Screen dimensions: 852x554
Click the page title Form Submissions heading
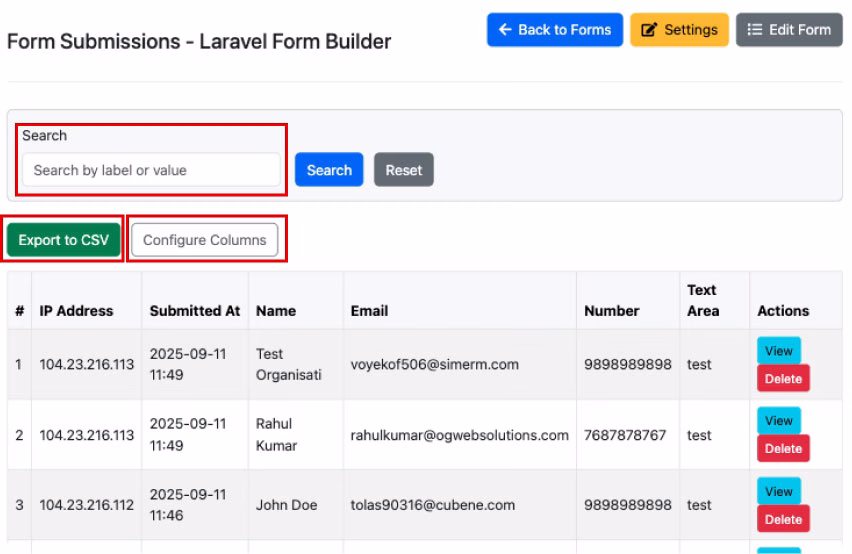[x=199, y=41]
